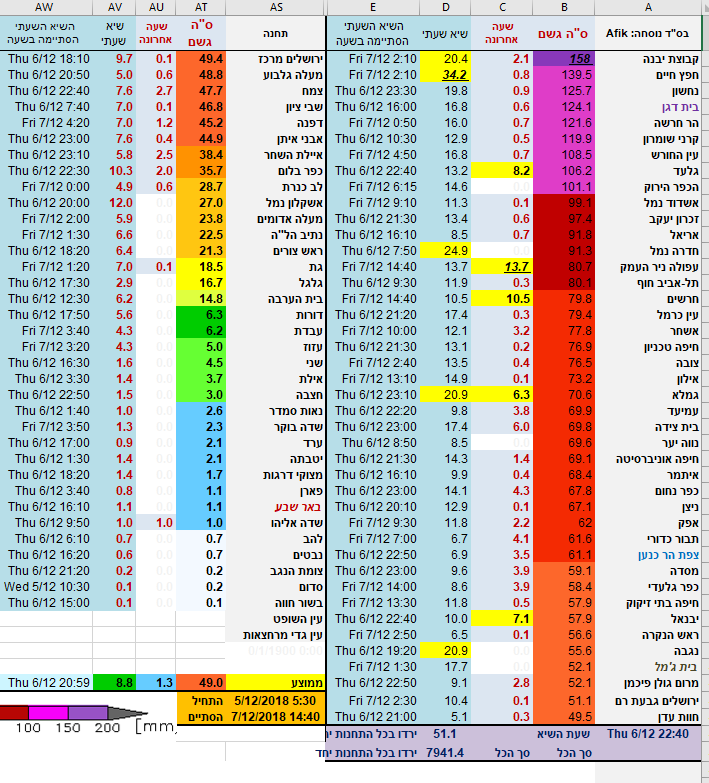Screen dimensions: 709x783
Task: Select the blue צפת הר כנען station cell
Action: click(x=649, y=554)
